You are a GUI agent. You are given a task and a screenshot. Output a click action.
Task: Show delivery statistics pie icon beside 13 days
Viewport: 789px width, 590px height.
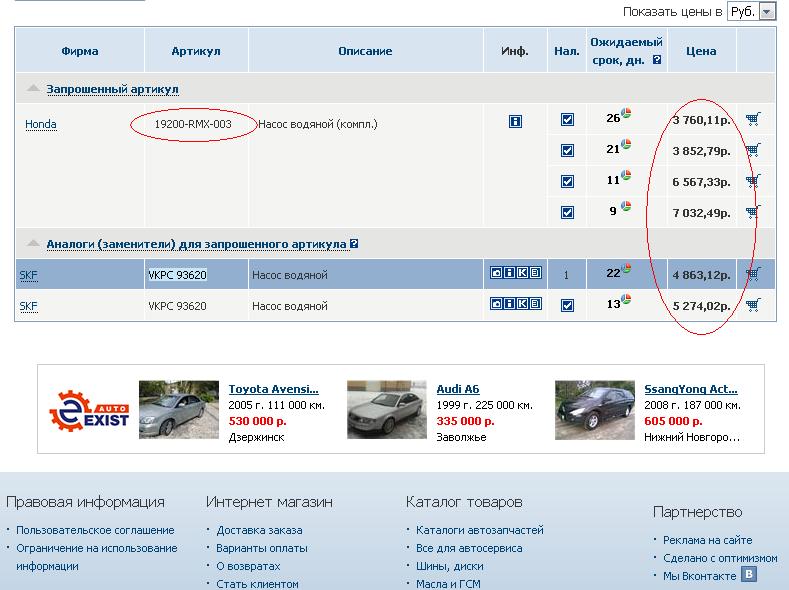coord(626,299)
